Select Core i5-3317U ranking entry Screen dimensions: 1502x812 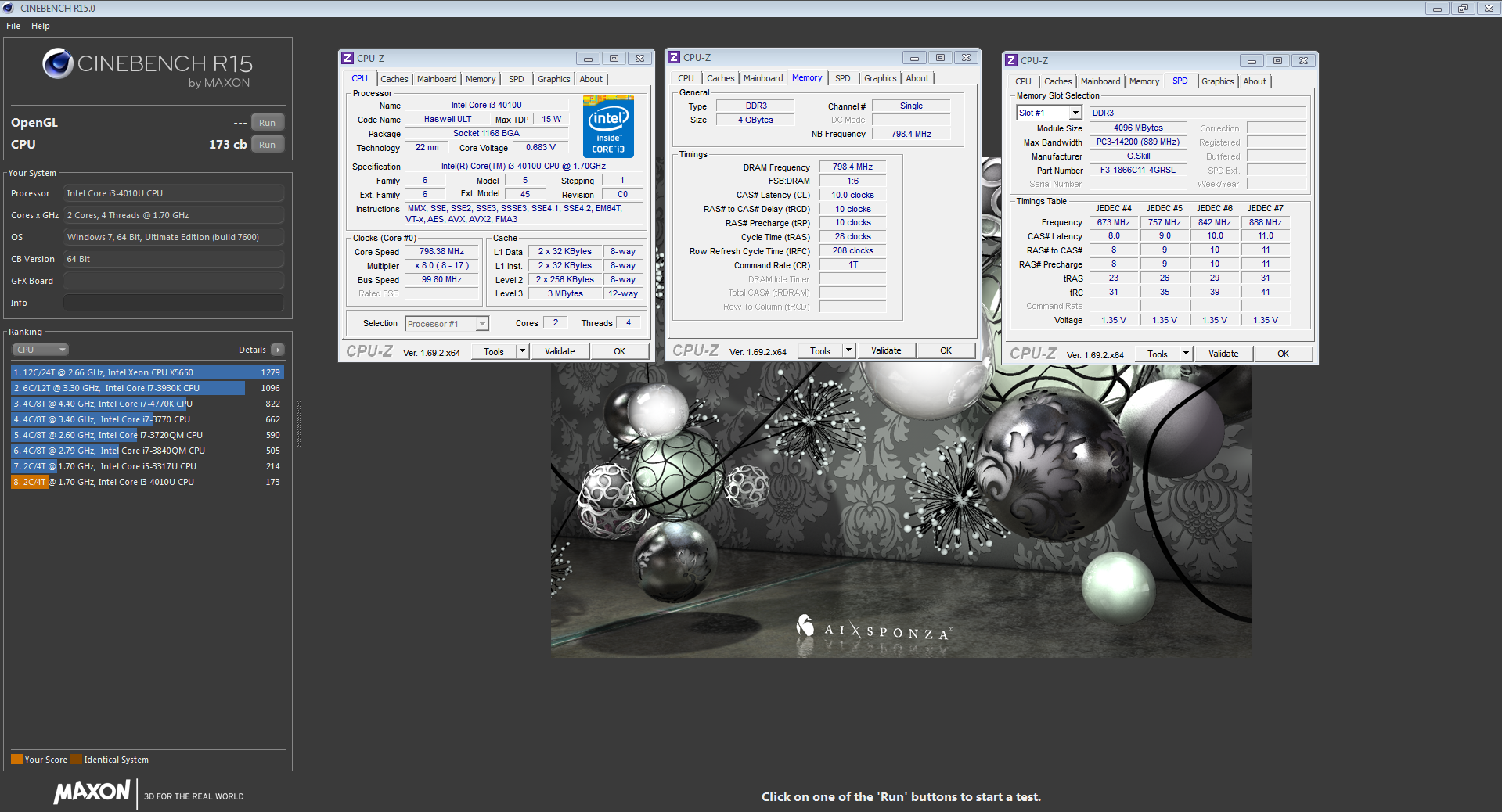point(147,466)
